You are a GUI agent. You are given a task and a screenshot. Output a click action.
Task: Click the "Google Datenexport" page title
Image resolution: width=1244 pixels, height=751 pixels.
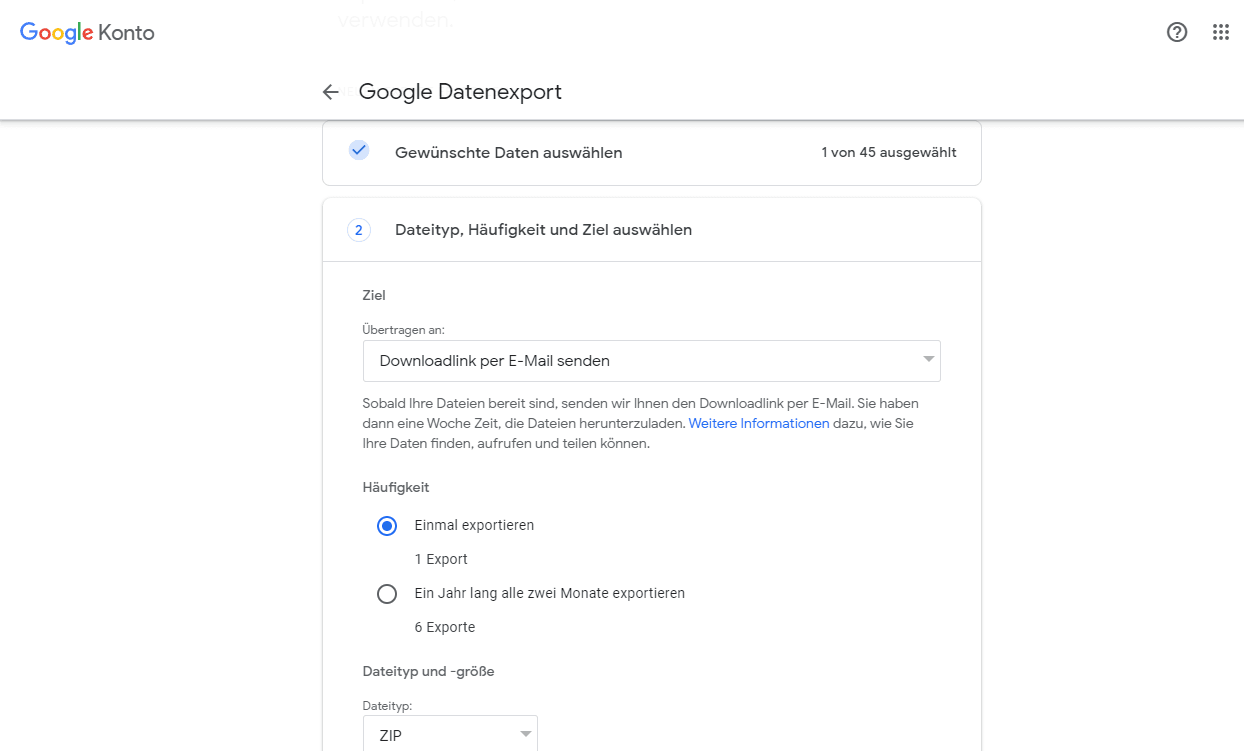[460, 92]
